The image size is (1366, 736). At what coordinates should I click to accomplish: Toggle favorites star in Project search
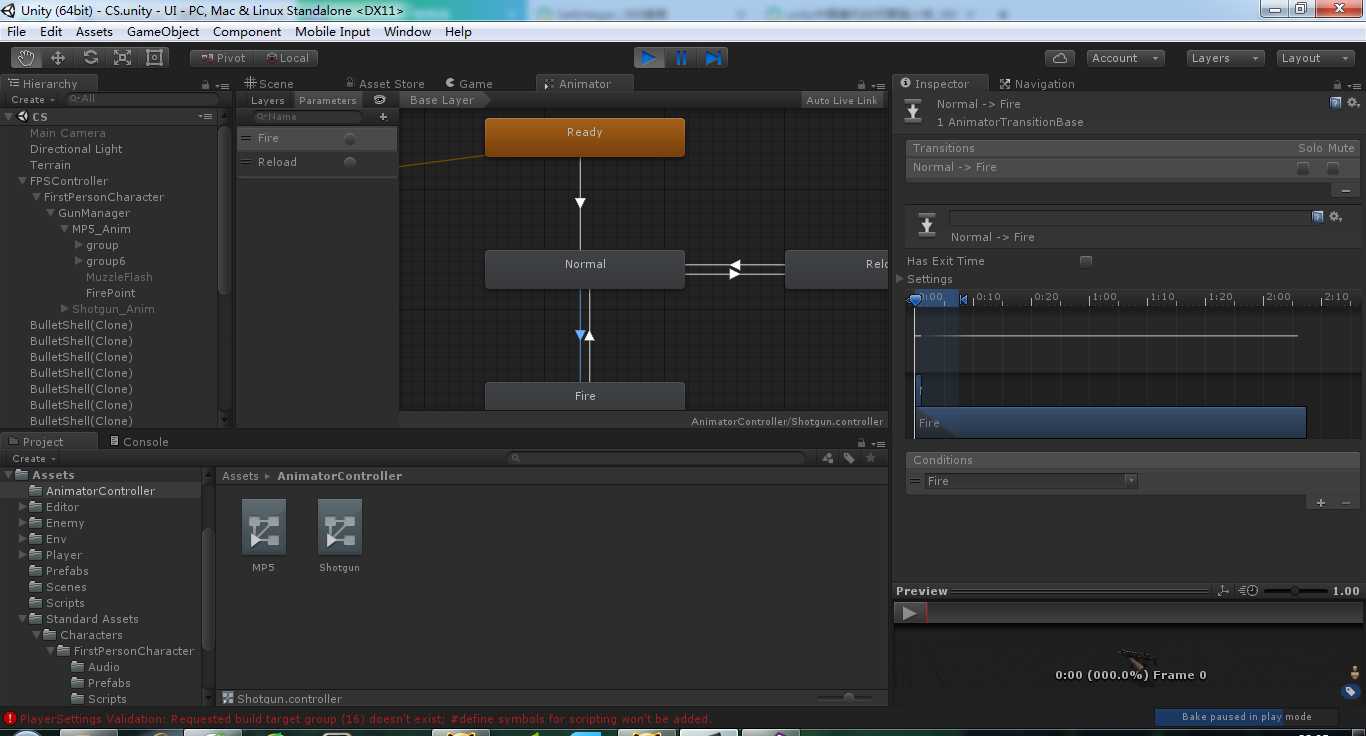click(871, 458)
